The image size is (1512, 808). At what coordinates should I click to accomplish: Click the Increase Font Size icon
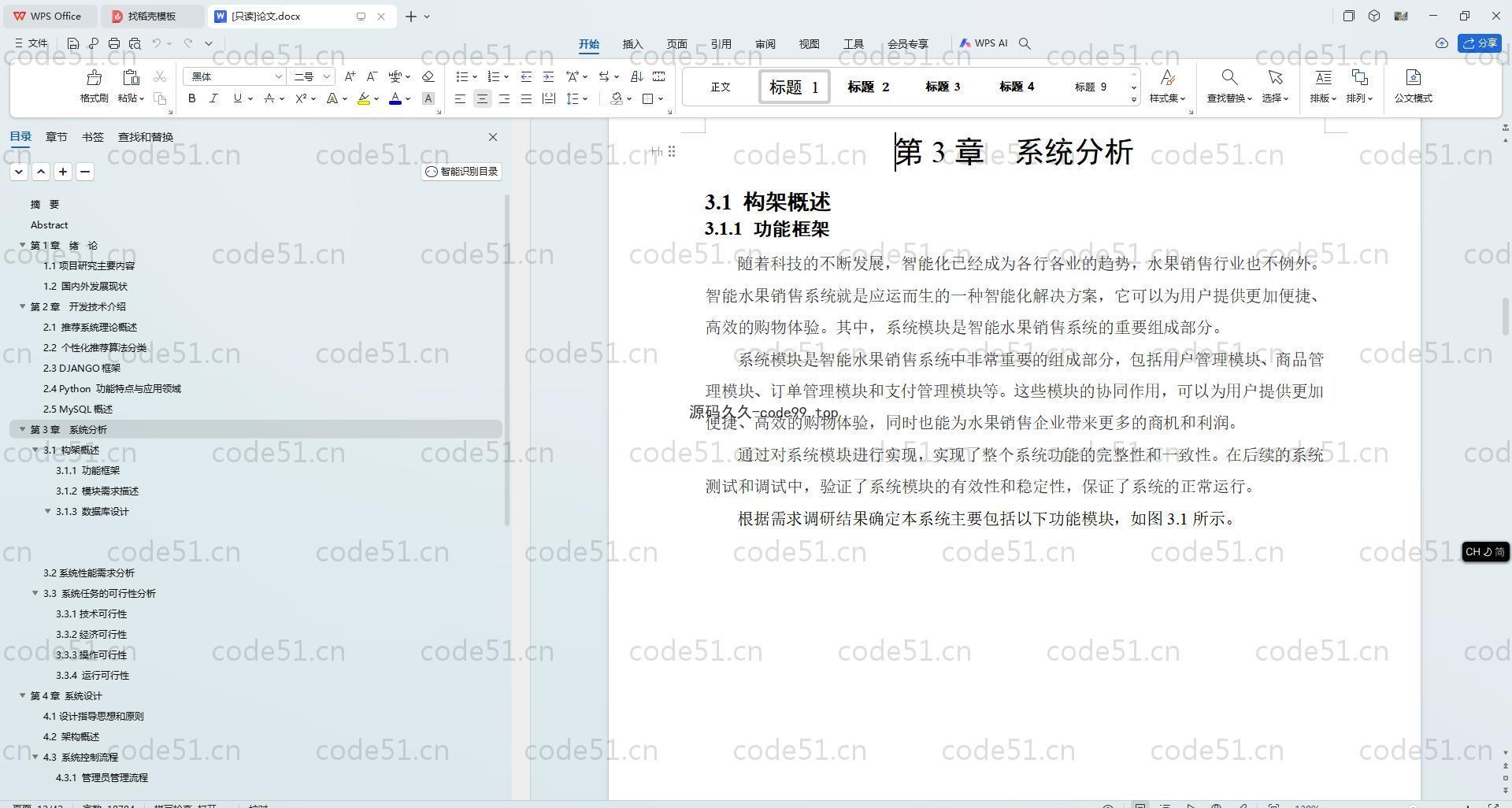(350, 76)
